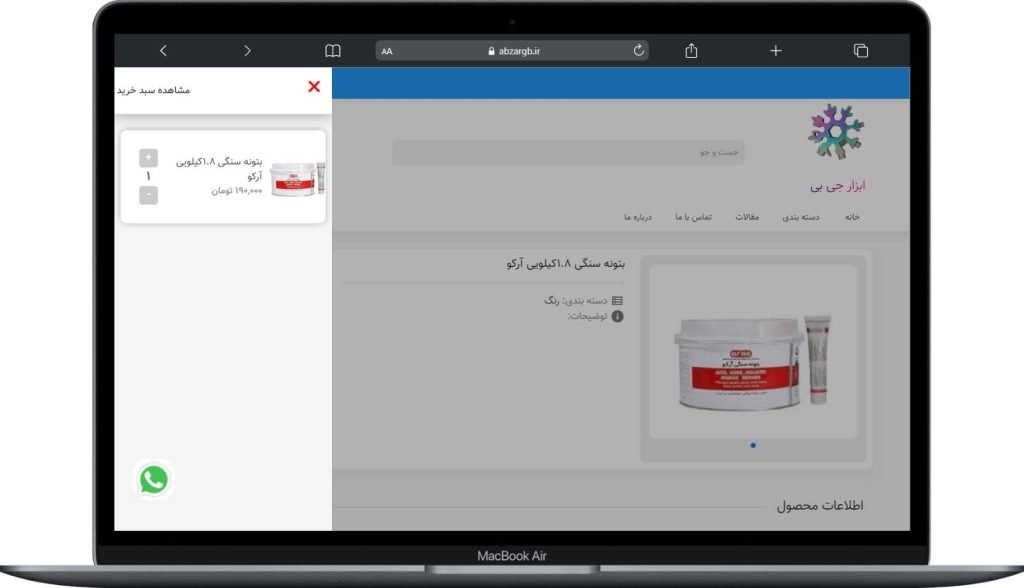The height and width of the screenshot is (588, 1024).
Task: Go back using Safari's back arrow
Action: tap(164, 51)
